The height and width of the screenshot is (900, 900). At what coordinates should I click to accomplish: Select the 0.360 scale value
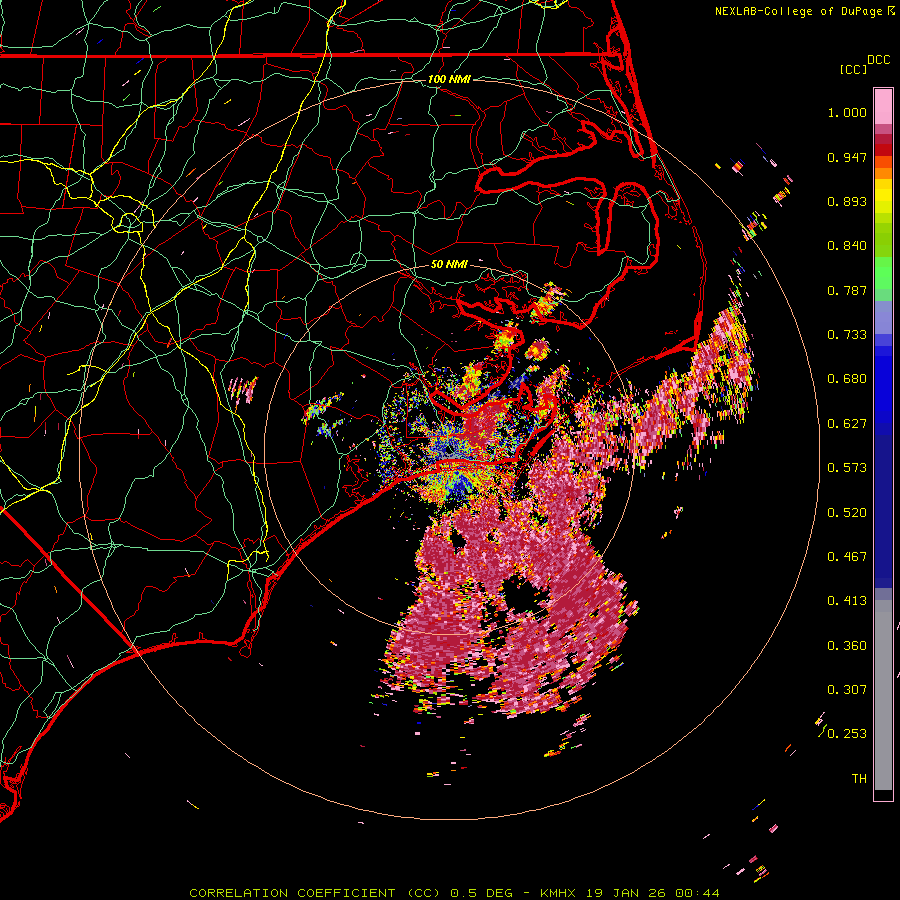[x=847, y=646]
